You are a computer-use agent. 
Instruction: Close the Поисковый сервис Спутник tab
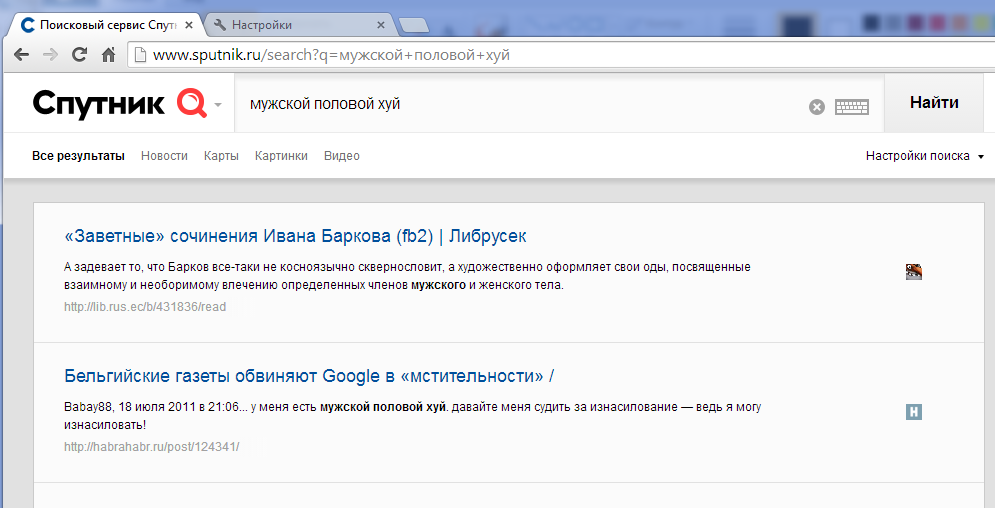tap(188, 25)
